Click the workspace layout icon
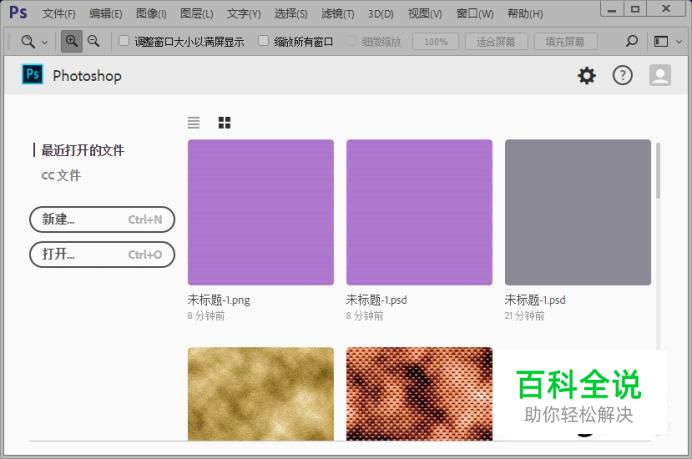692x459 pixels. [x=661, y=41]
